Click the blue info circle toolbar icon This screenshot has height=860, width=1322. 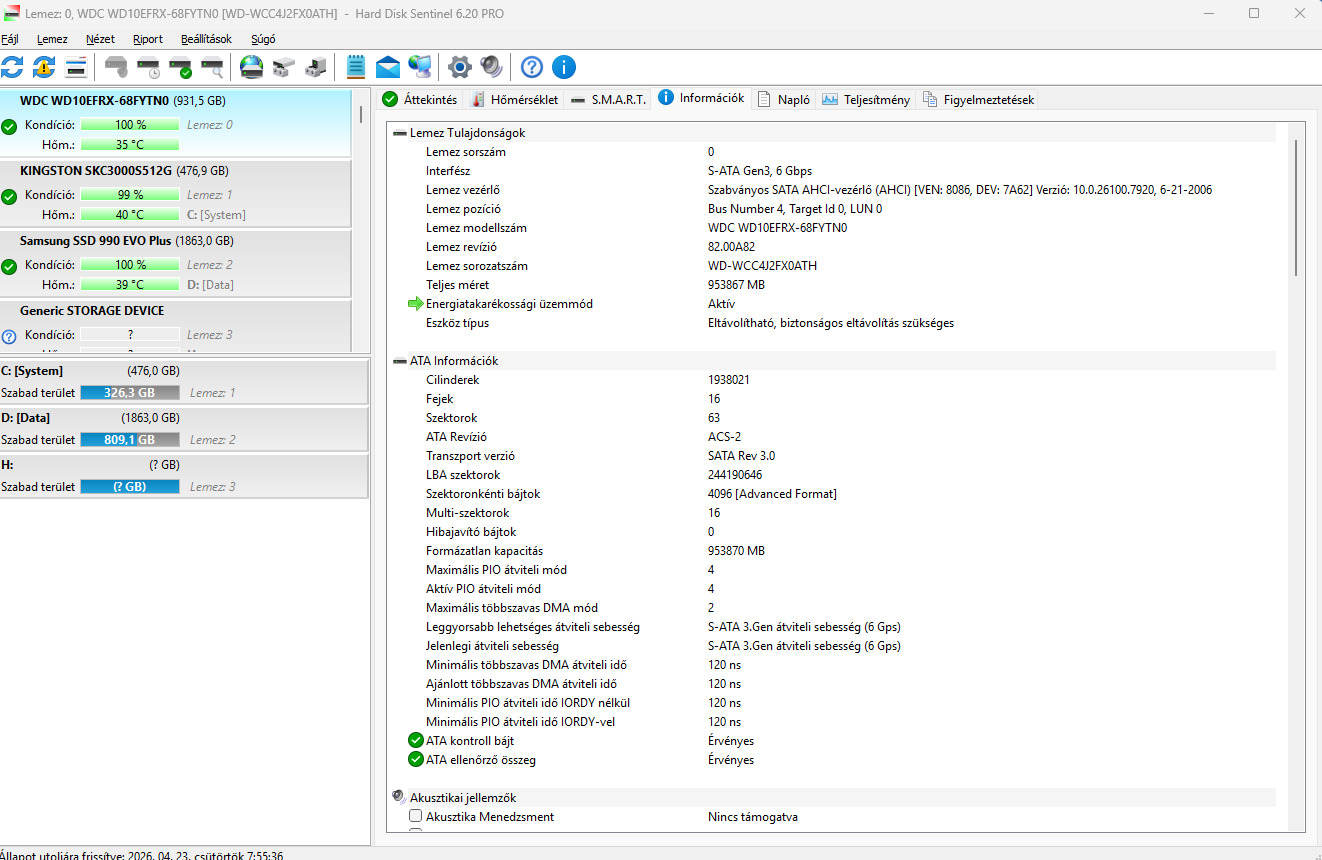[564, 67]
